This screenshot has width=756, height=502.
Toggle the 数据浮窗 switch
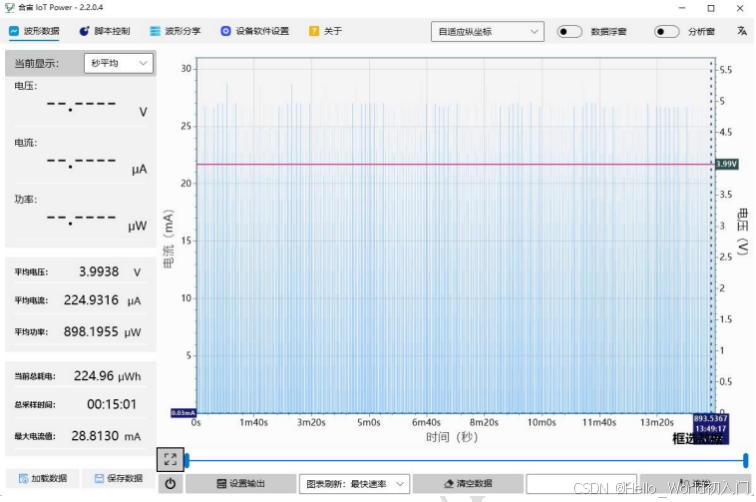point(569,32)
